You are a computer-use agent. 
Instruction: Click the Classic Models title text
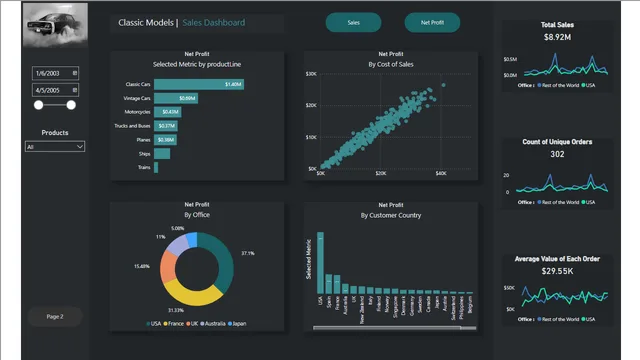click(146, 23)
